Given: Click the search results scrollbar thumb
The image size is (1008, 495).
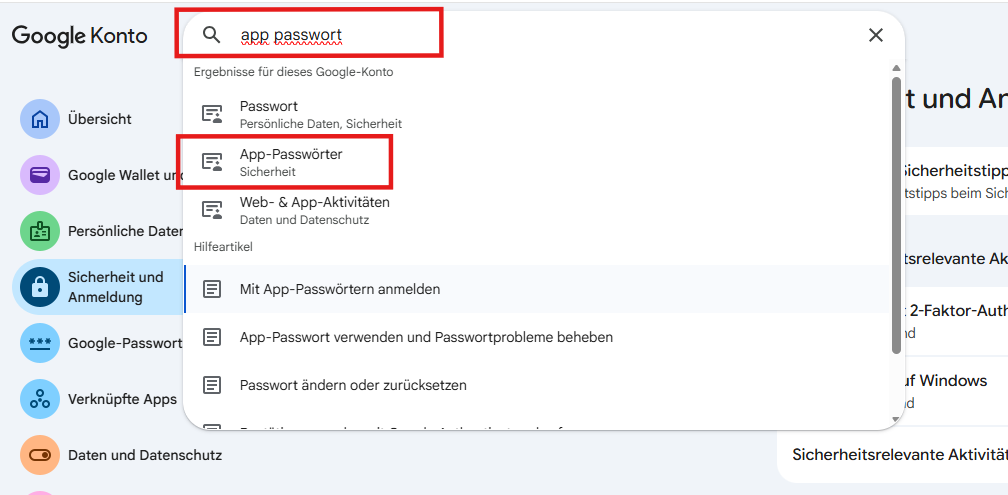Looking at the screenshot, I should 896,214.
